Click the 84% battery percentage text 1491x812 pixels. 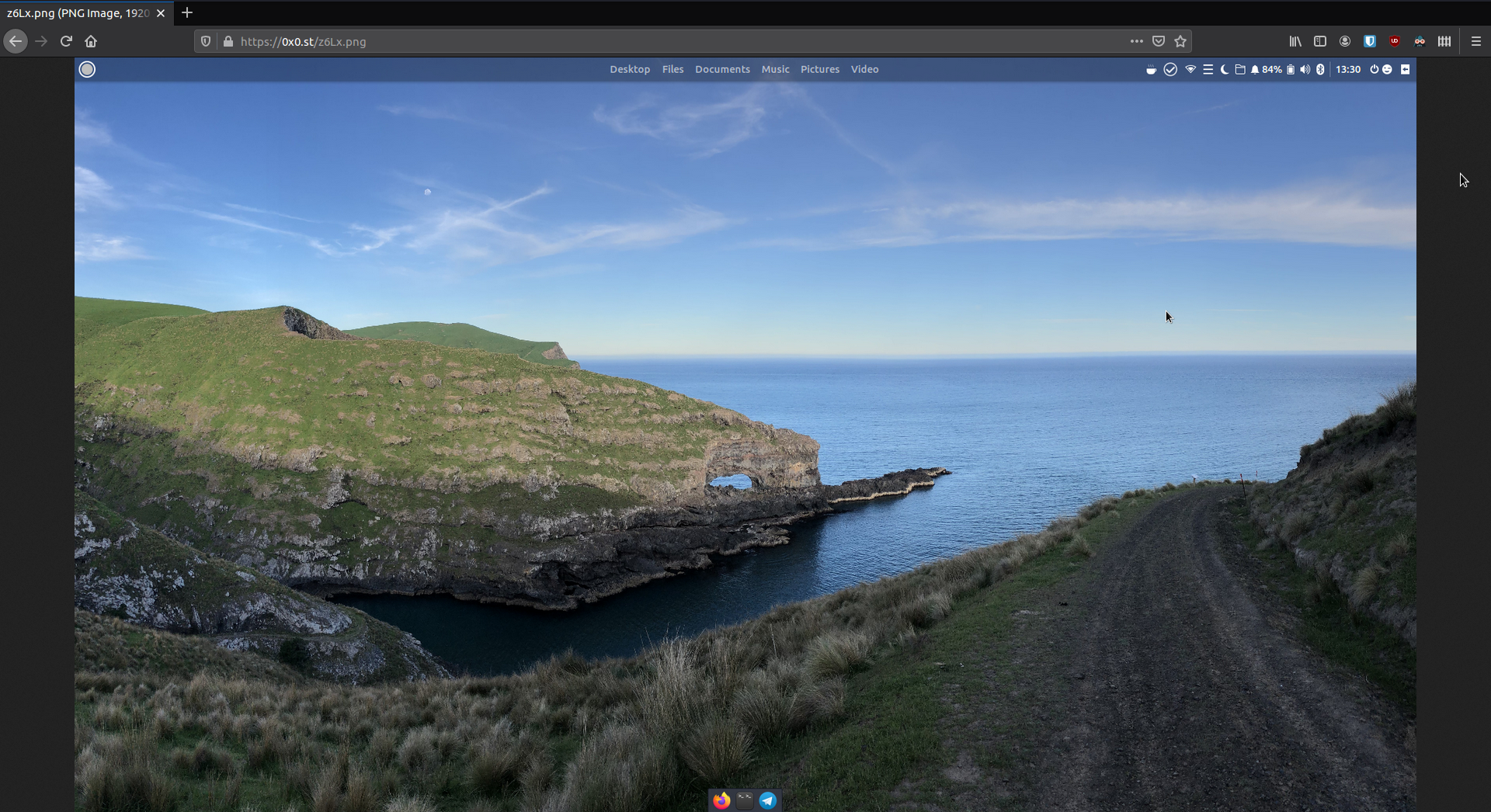coord(1272,70)
